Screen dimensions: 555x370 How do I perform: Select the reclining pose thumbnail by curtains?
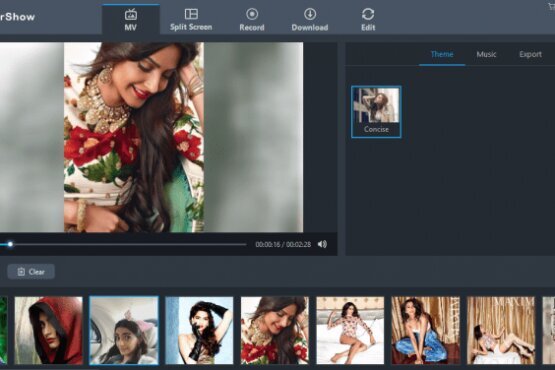click(501, 330)
